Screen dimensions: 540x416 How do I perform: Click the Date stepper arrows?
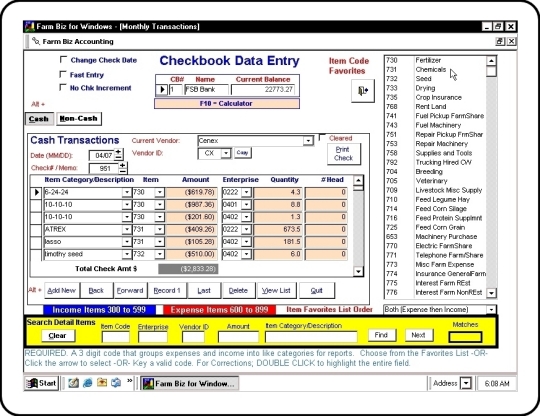point(118,154)
